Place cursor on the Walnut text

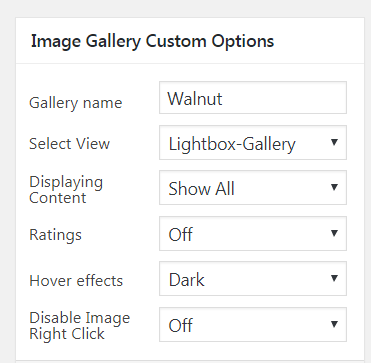coord(195,98)
